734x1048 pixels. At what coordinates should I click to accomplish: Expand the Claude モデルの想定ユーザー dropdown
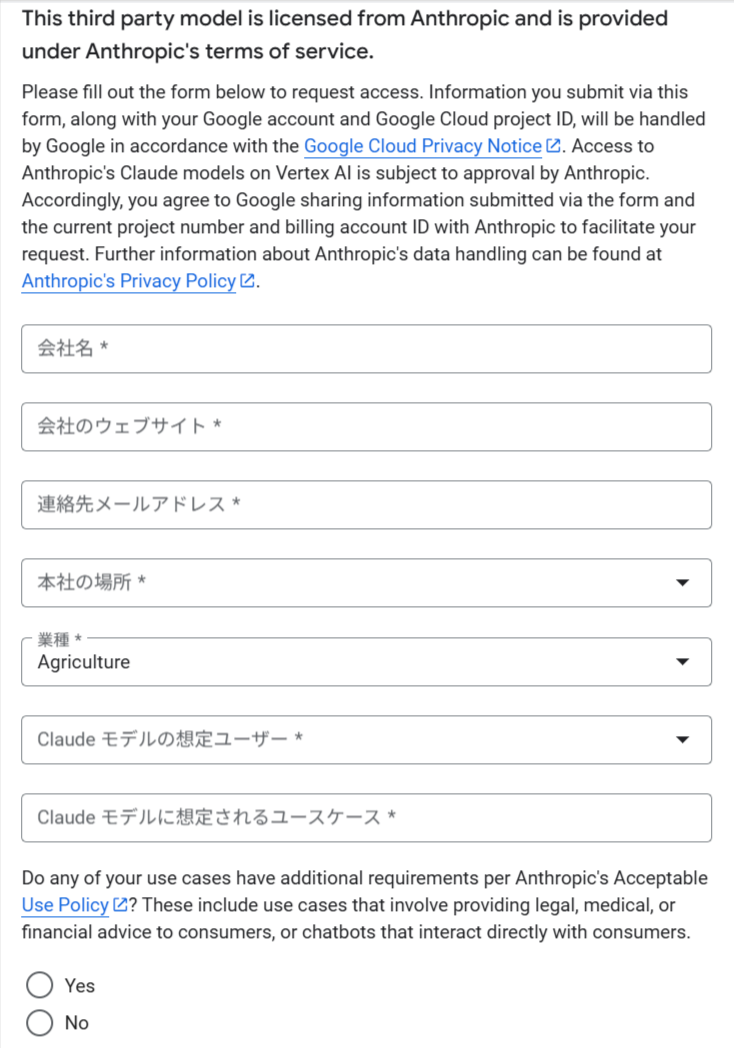(340, 740)
